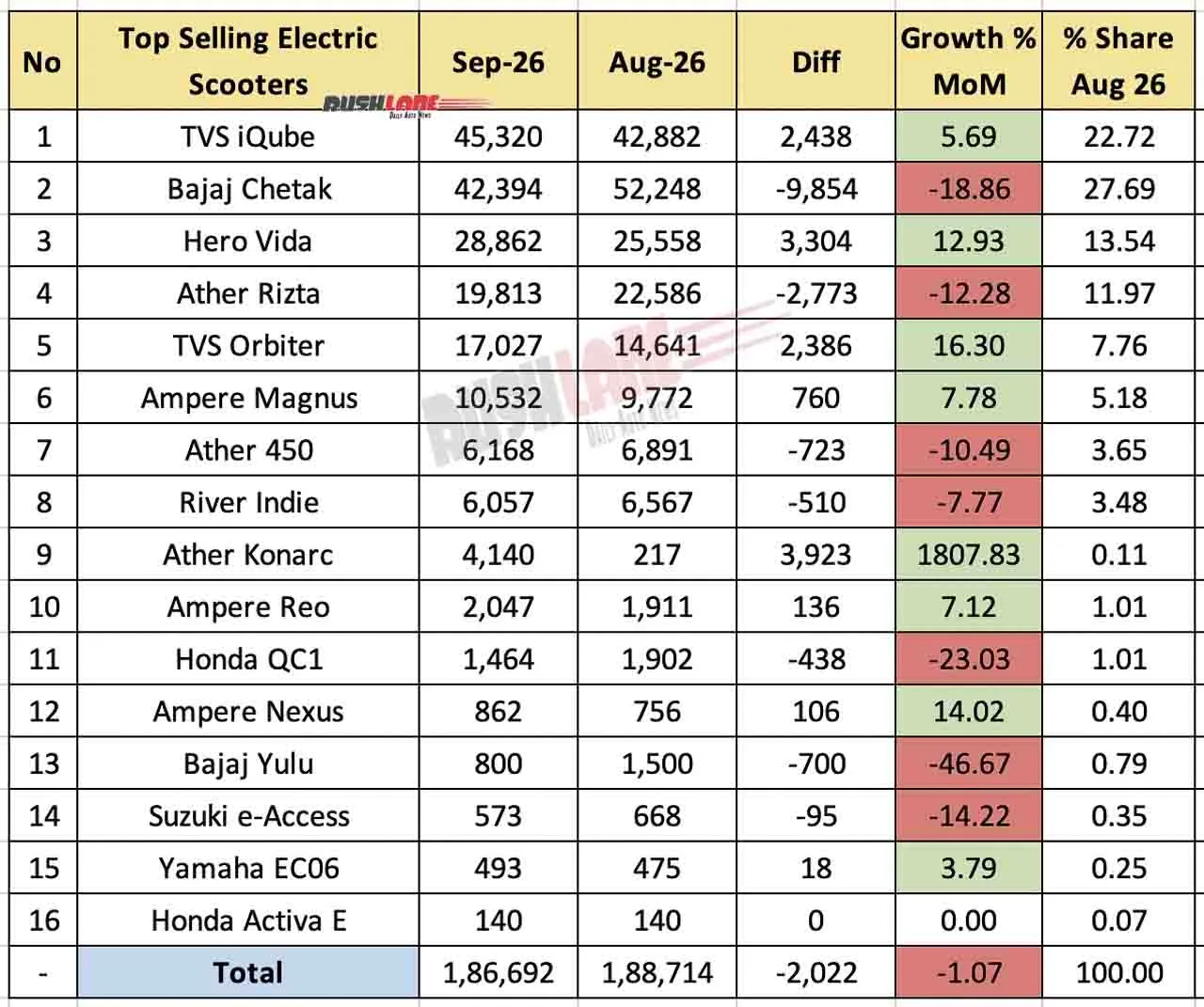
Task: Select the Sep-26 column header
Action: 498,62
